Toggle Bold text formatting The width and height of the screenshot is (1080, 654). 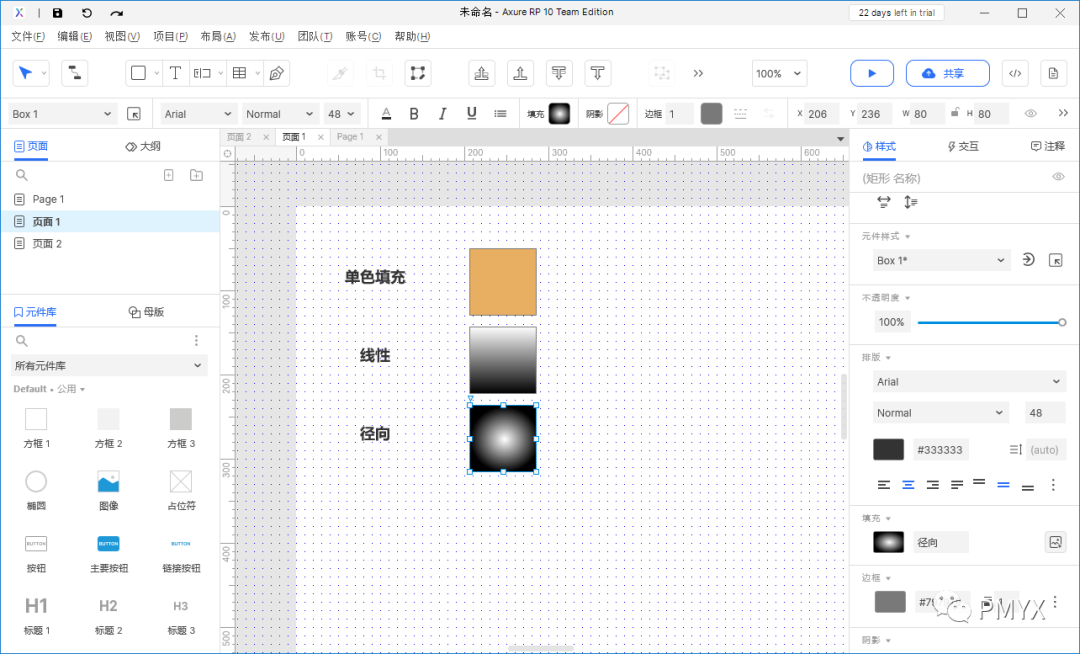pyautogui.click(x=413, y=114)
